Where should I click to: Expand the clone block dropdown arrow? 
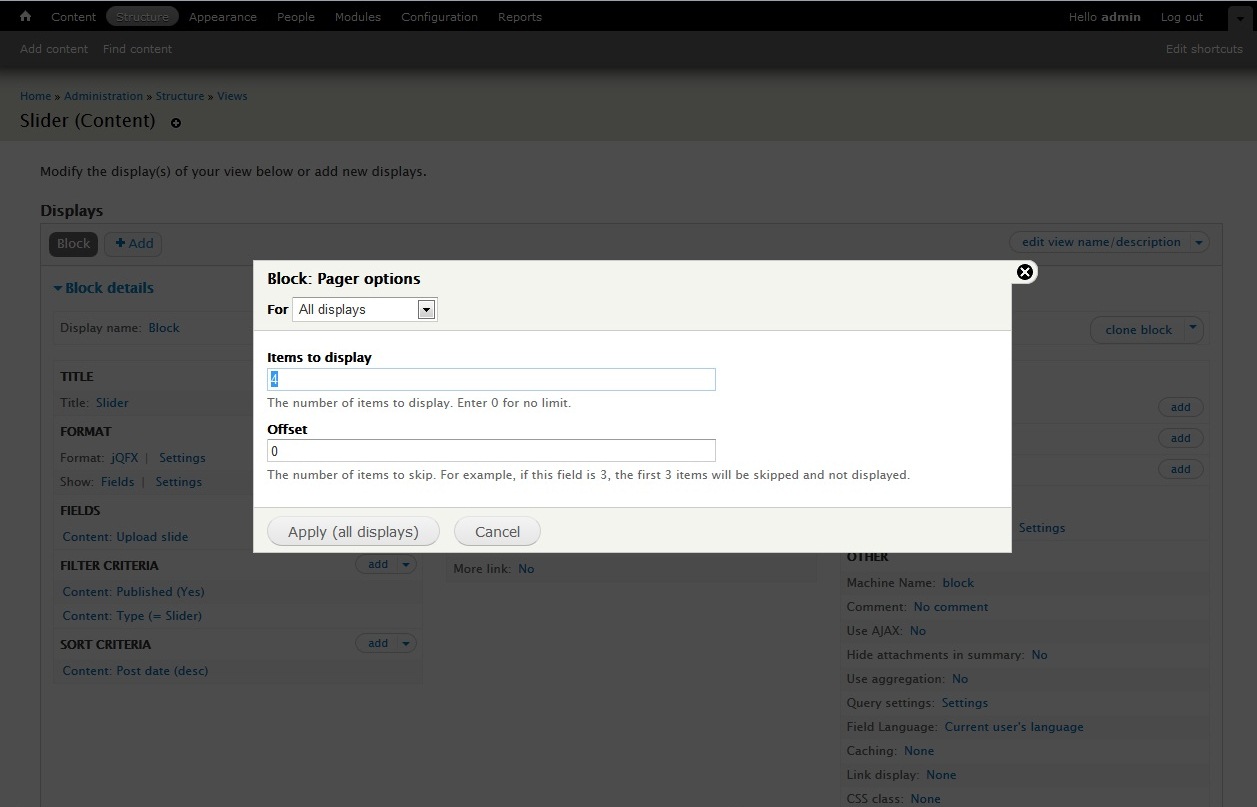(x=1192, y=329)
